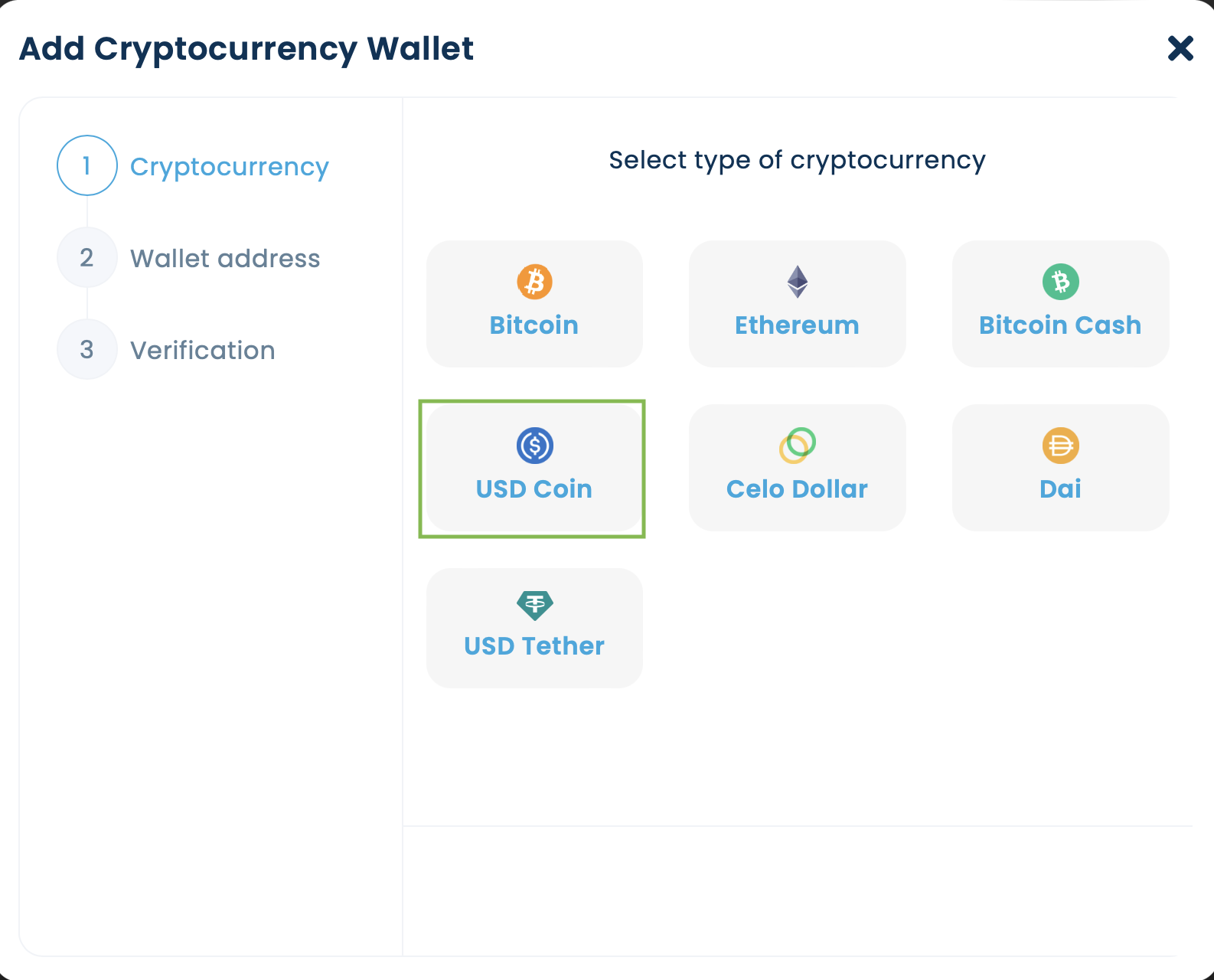Pick the Dai text label
Viewport: 1214px width, 980px height.
(x=1060, y=489)
